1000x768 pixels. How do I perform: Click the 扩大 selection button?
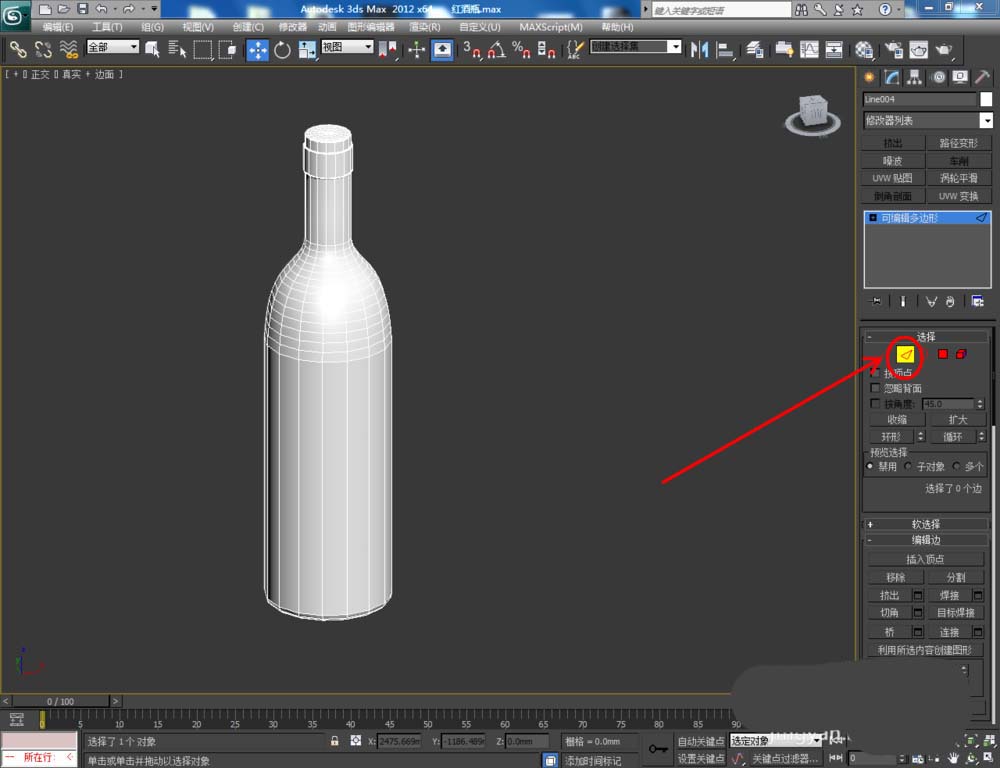click(x=957, y=419)
